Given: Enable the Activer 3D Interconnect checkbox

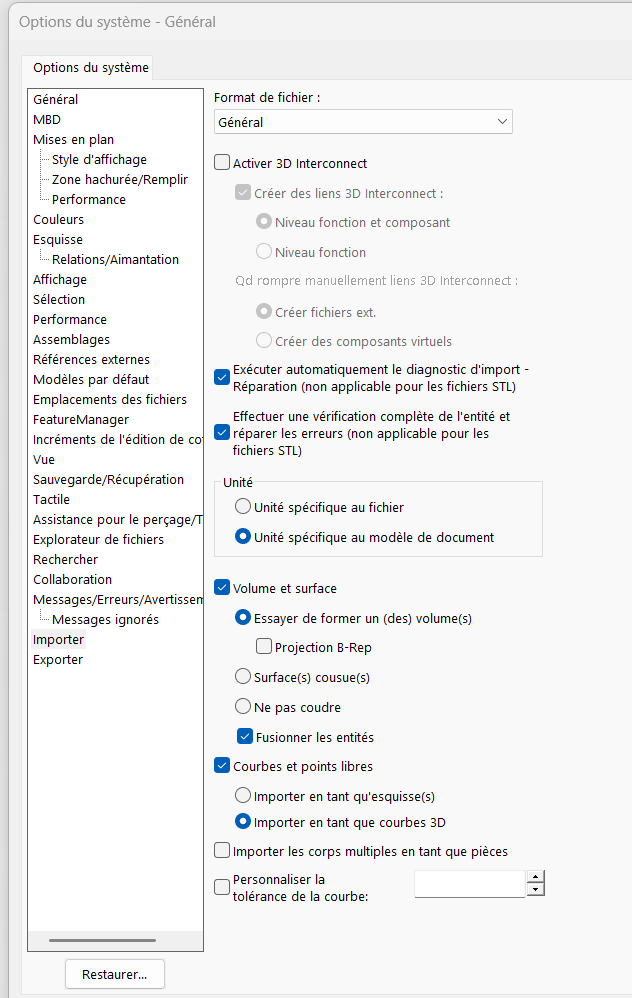Looking at the screenshot, I should pyautogui.click(x=221, y=163).
